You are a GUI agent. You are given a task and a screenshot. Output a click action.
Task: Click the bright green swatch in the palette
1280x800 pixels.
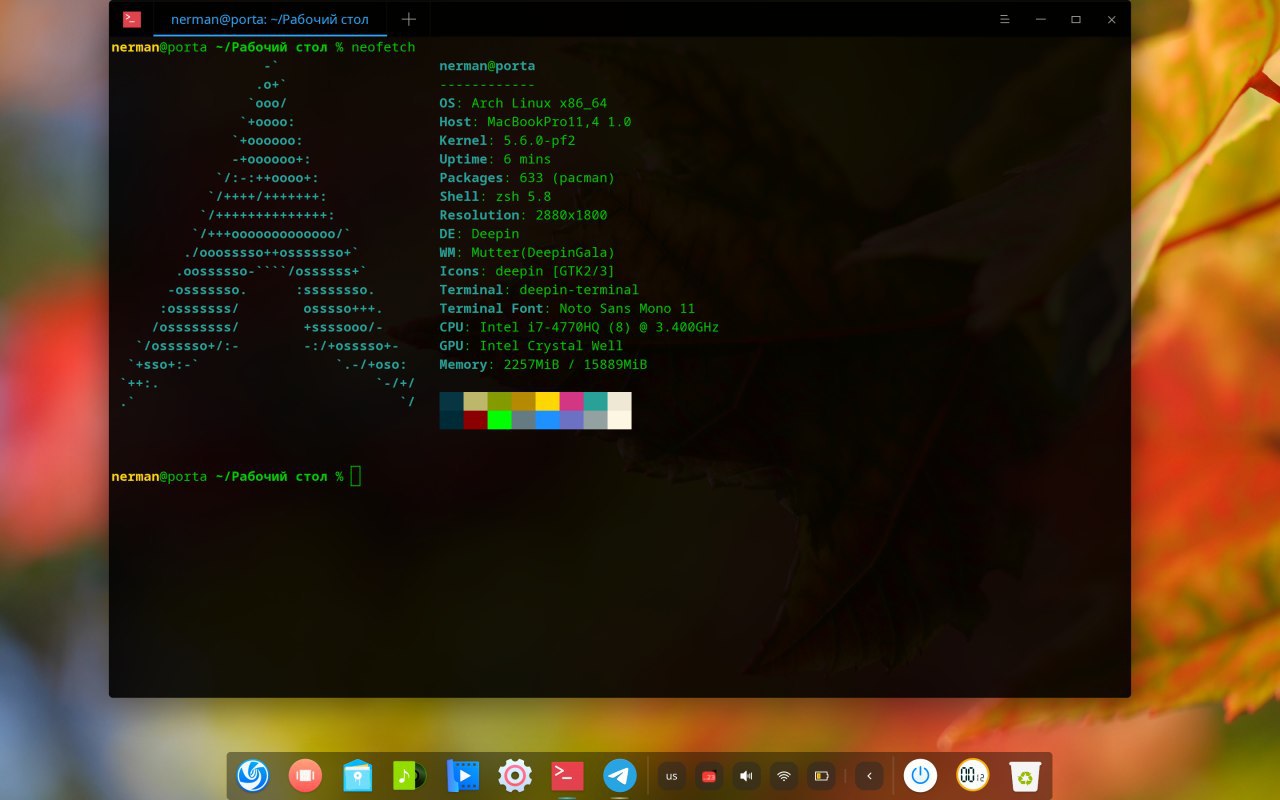[499, 420]
